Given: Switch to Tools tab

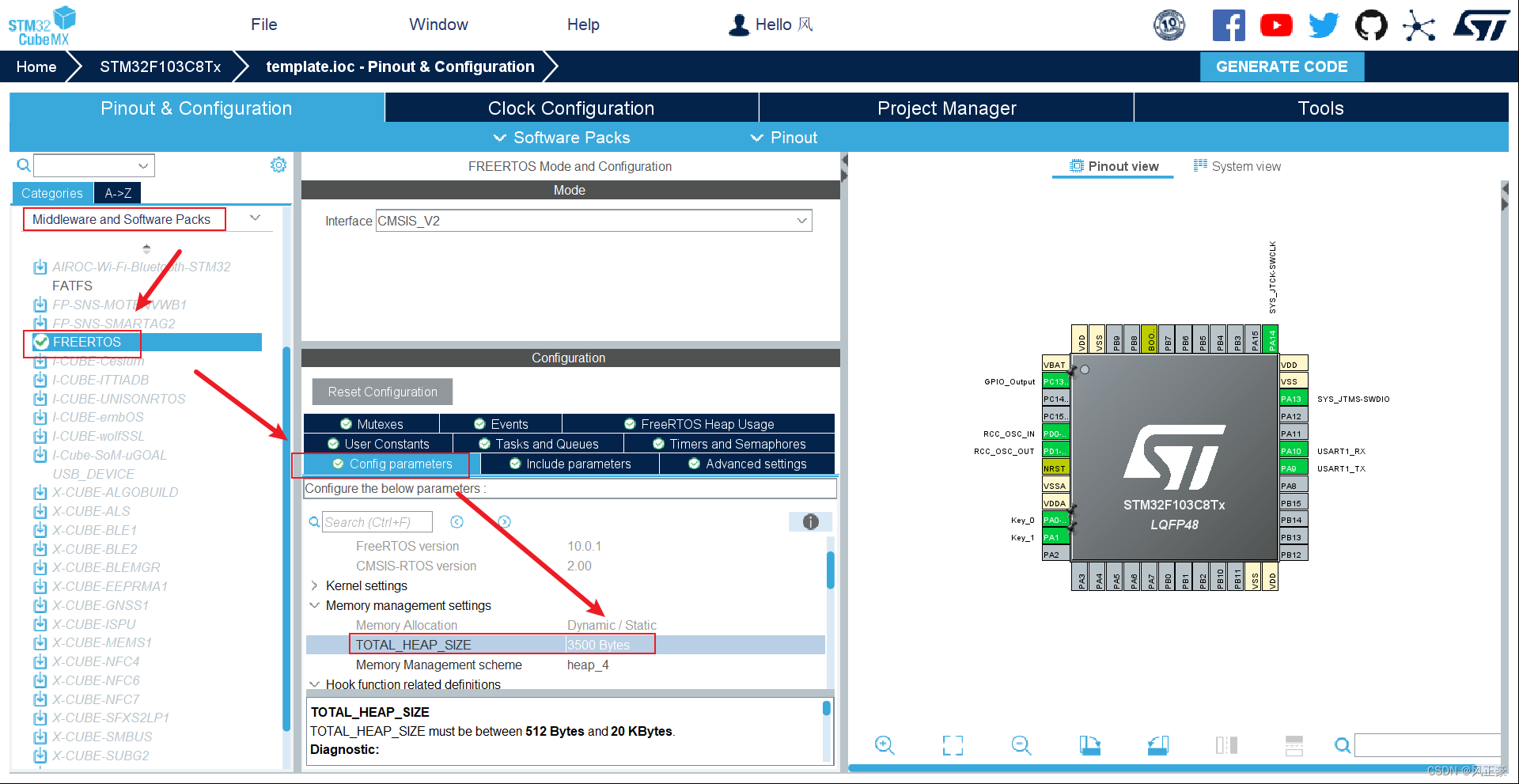Looking at the screenshot, I should pos(1321,108).
